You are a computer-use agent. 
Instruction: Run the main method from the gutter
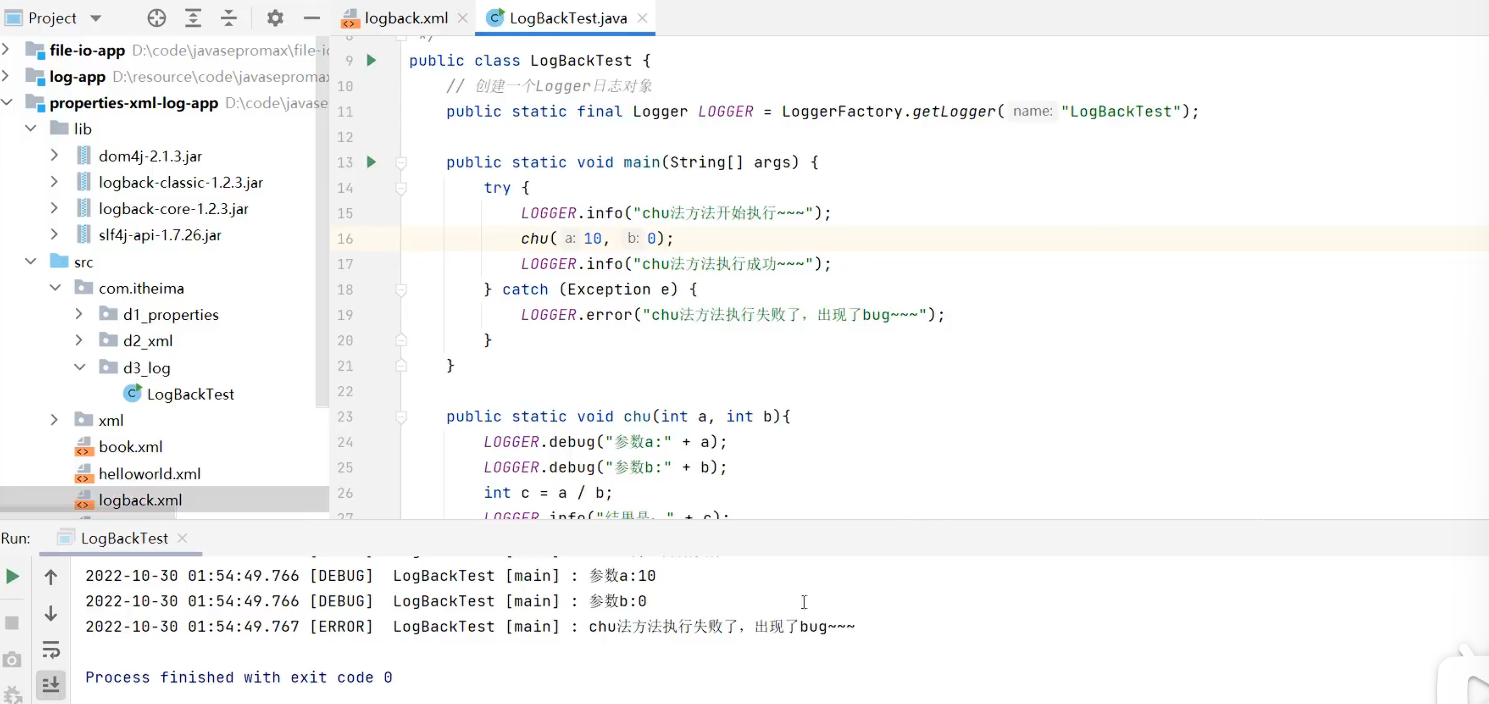[x=371, y=162]
